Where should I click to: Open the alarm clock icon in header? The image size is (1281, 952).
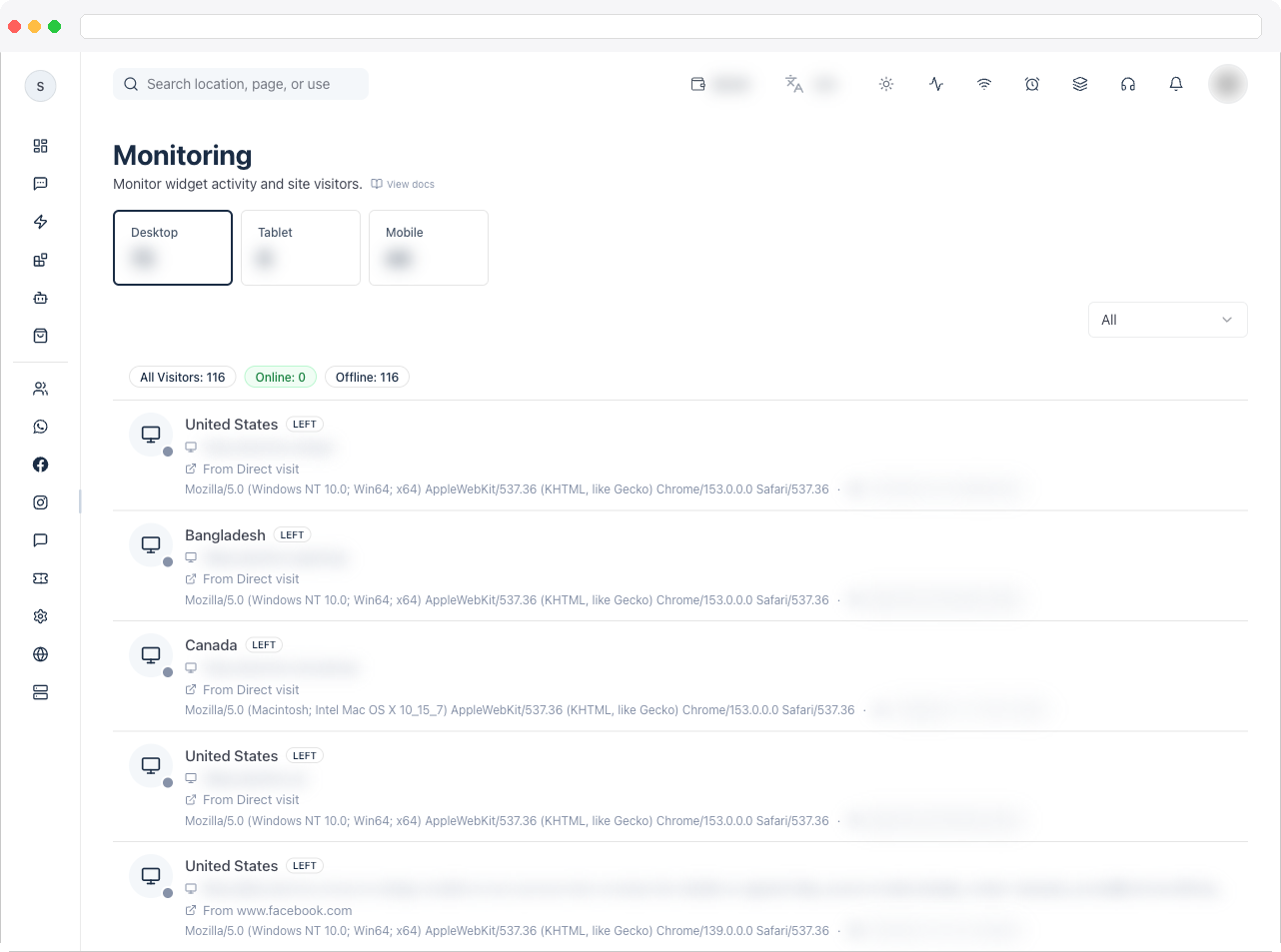click(1032, 84)
